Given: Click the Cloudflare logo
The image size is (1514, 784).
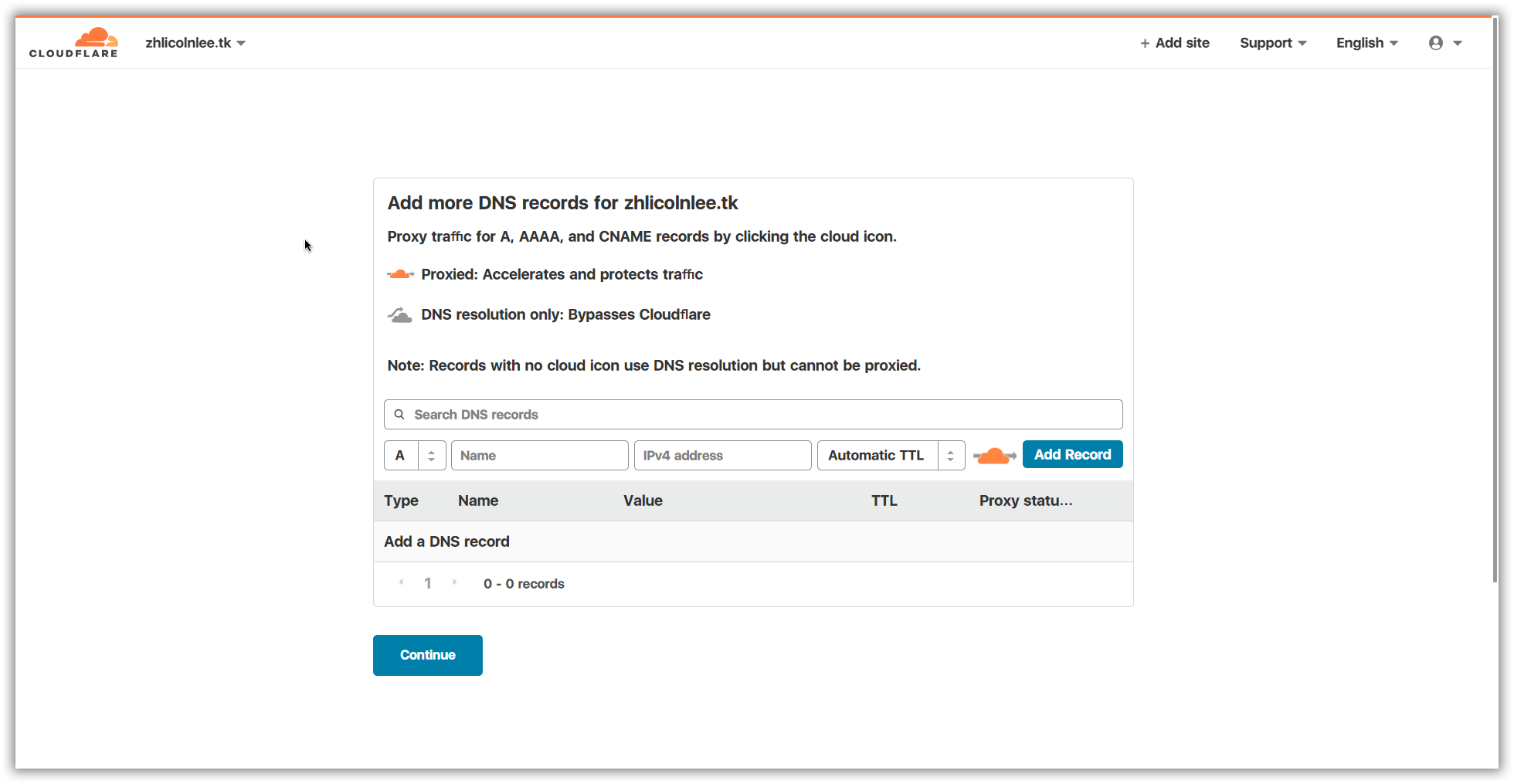Looking at the screenshot, I should pos(73,42).
